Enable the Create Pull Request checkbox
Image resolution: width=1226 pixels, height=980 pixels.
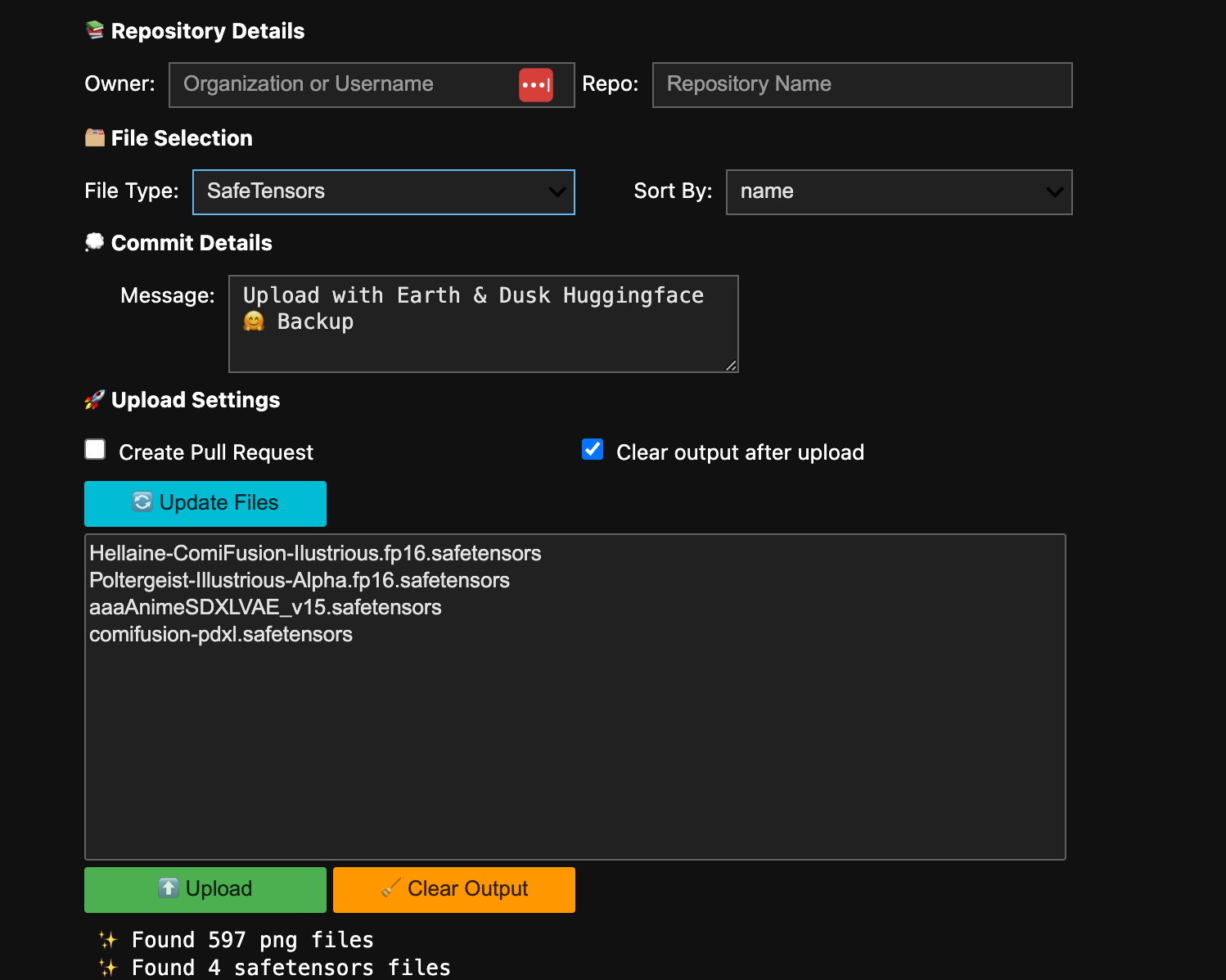[96, 450]
